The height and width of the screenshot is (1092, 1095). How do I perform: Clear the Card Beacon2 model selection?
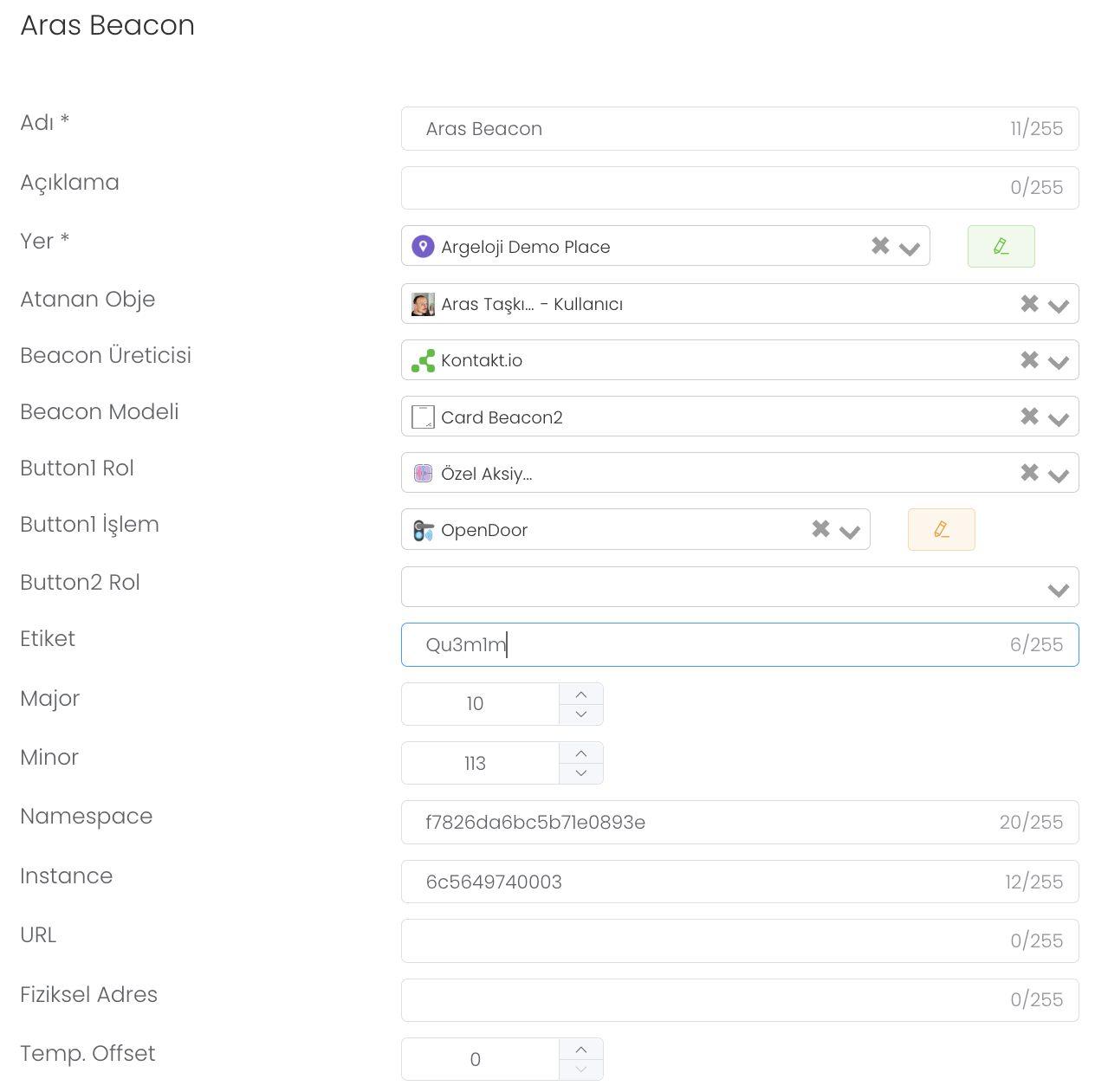click(1029, 417)
